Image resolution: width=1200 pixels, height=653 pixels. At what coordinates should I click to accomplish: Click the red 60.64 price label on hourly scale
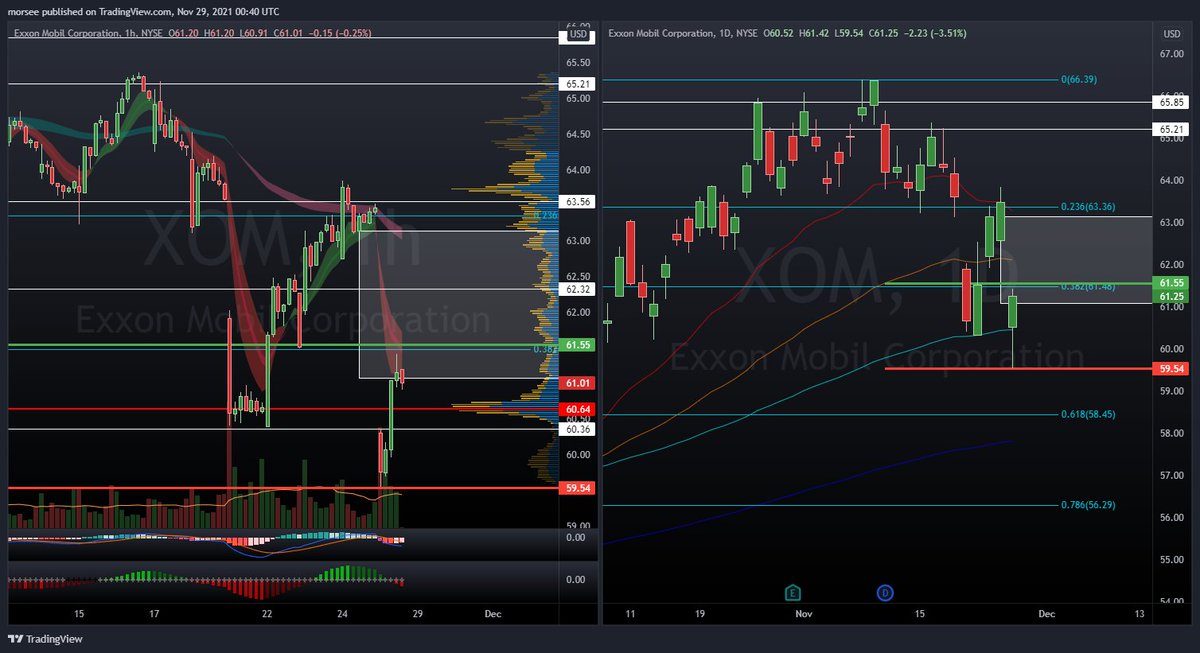coord(575,409)
